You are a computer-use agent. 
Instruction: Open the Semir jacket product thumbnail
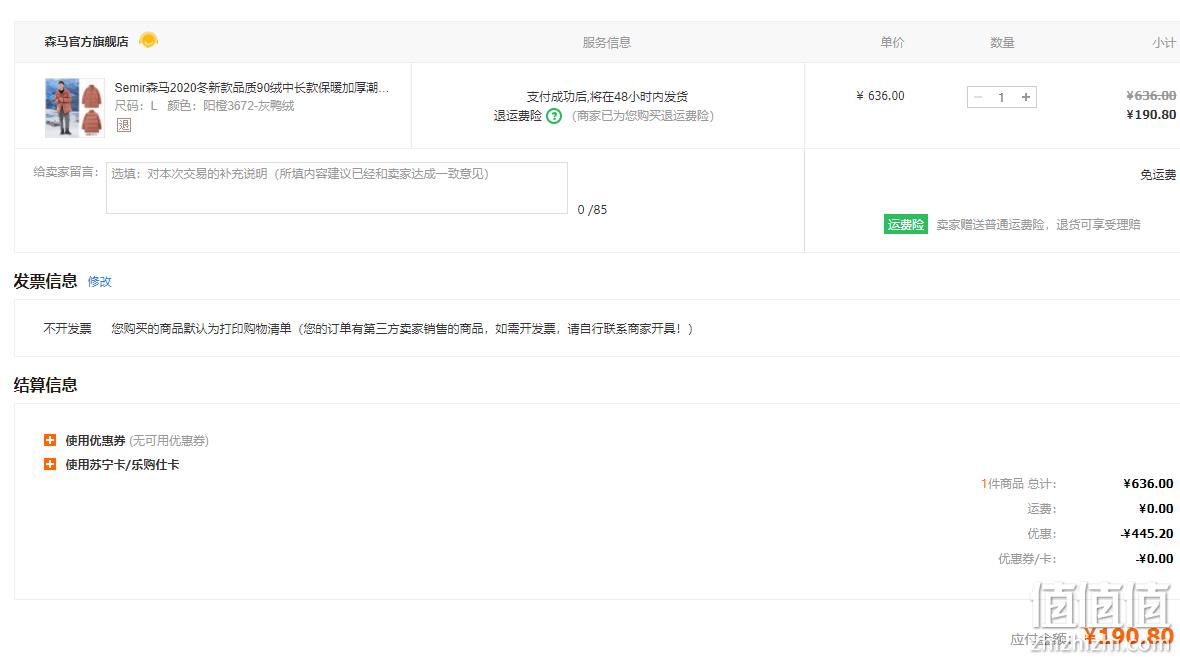tap(75, 108)
